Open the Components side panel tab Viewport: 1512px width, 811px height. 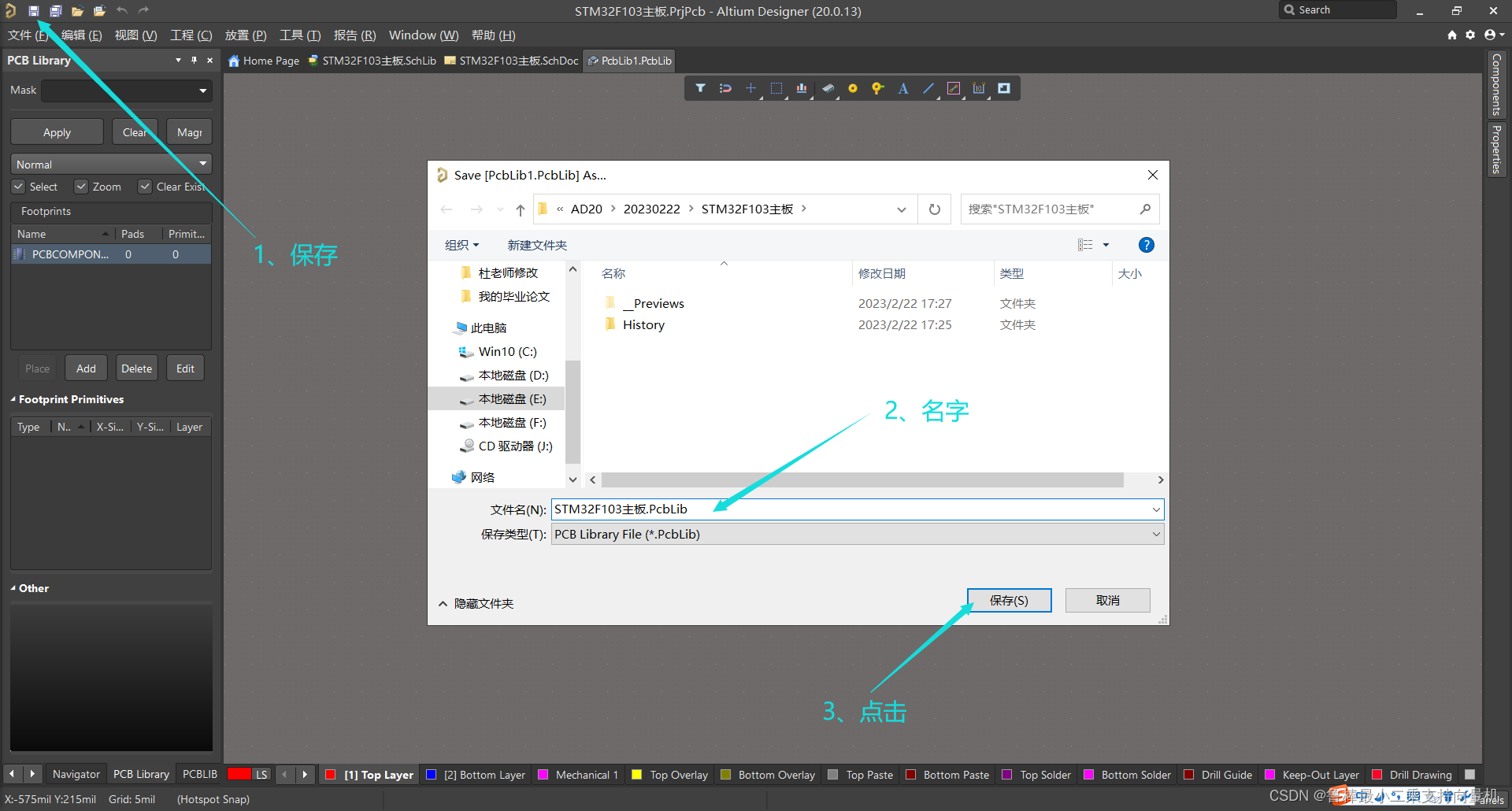(x=1496, y=84)
